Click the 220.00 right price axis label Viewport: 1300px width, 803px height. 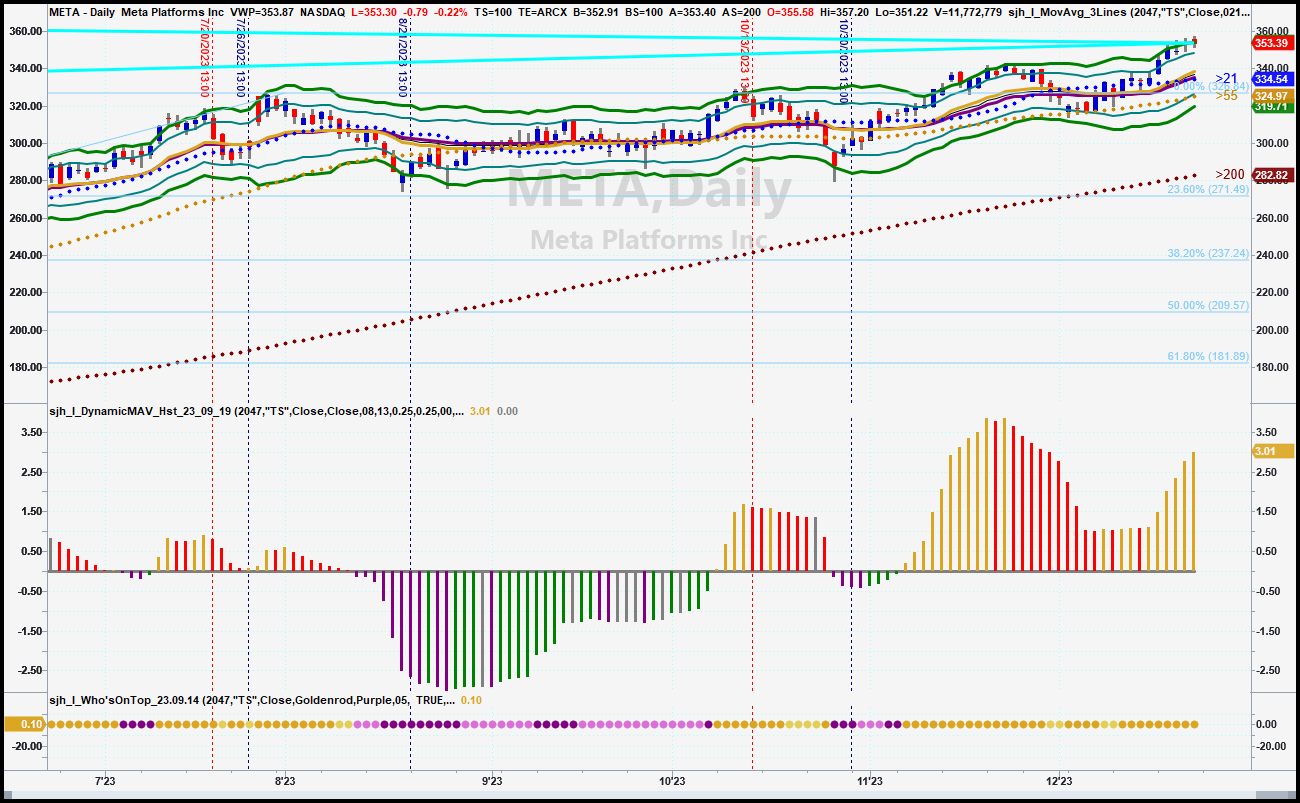[x=1274, y=293]
